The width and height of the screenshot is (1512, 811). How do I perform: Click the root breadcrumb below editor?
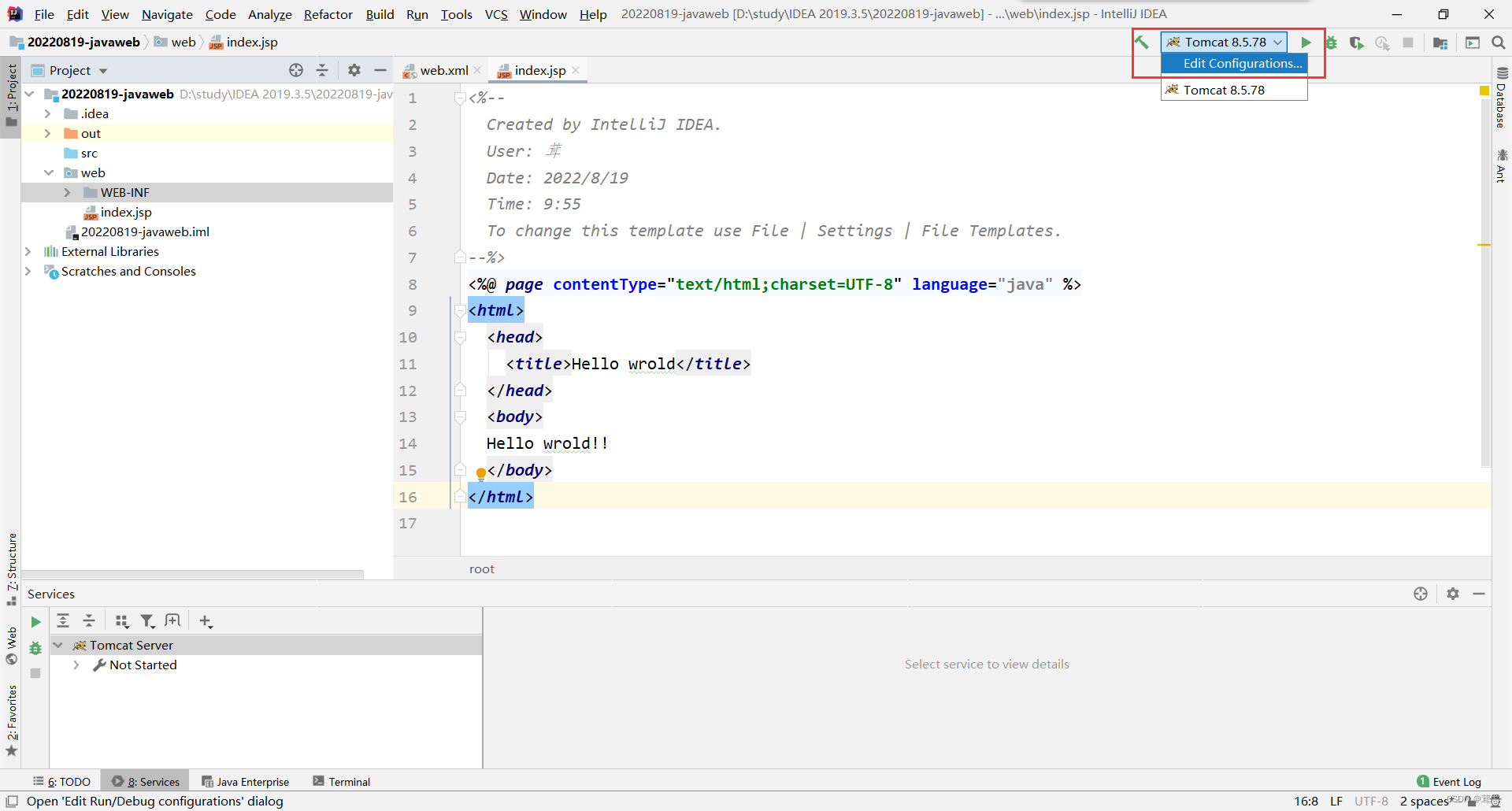(482, 568)
